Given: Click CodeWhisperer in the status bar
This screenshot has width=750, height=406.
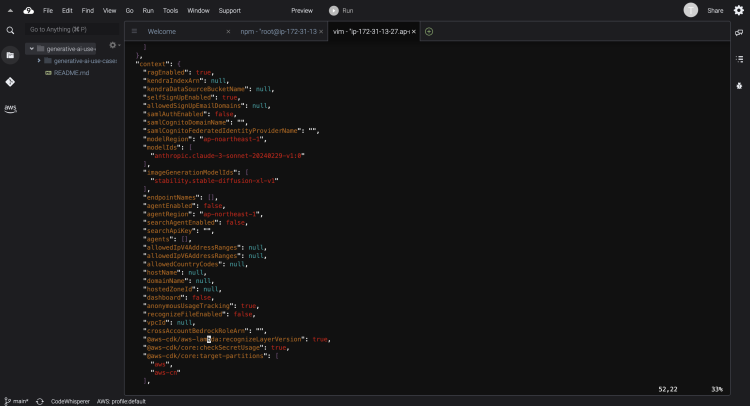Looking at the screenshot, I should click(70, 402).
